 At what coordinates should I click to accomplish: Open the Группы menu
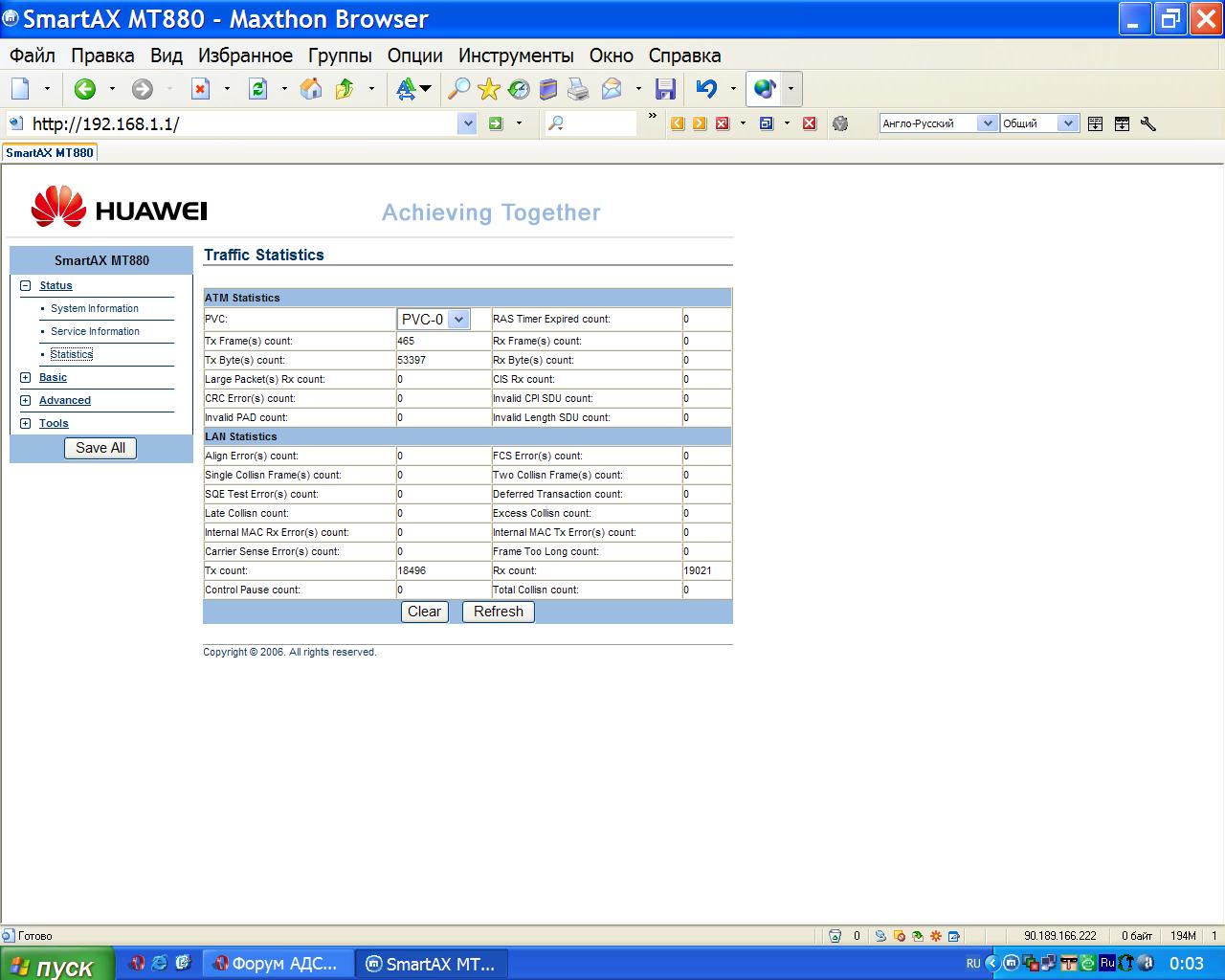pyautogui.click(x=340, y=56)
